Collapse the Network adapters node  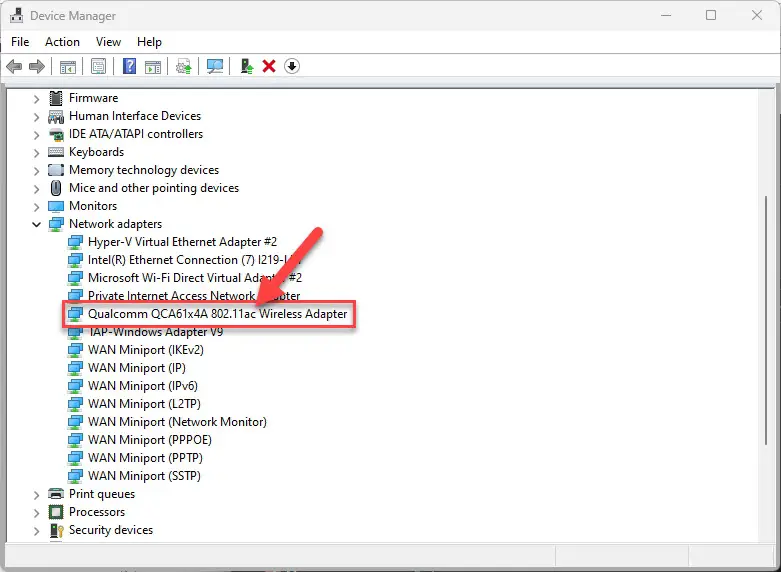pyautogui.click(x=36, y=224)
